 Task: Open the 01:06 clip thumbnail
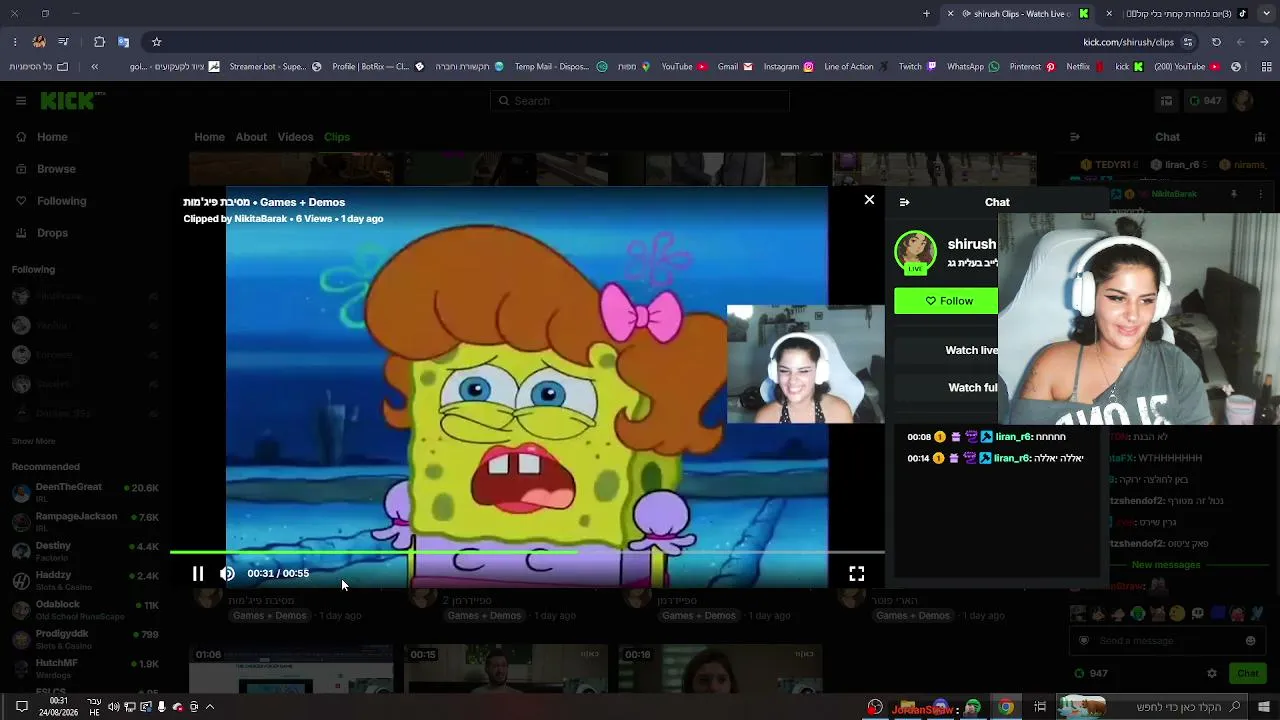[x=291, y=668]
